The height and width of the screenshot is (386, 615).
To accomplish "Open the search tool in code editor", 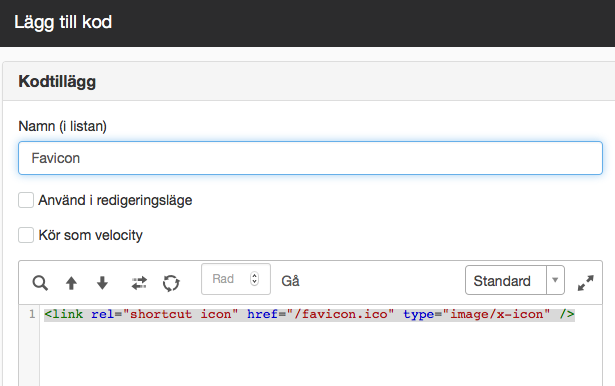I will click(40, 282).
